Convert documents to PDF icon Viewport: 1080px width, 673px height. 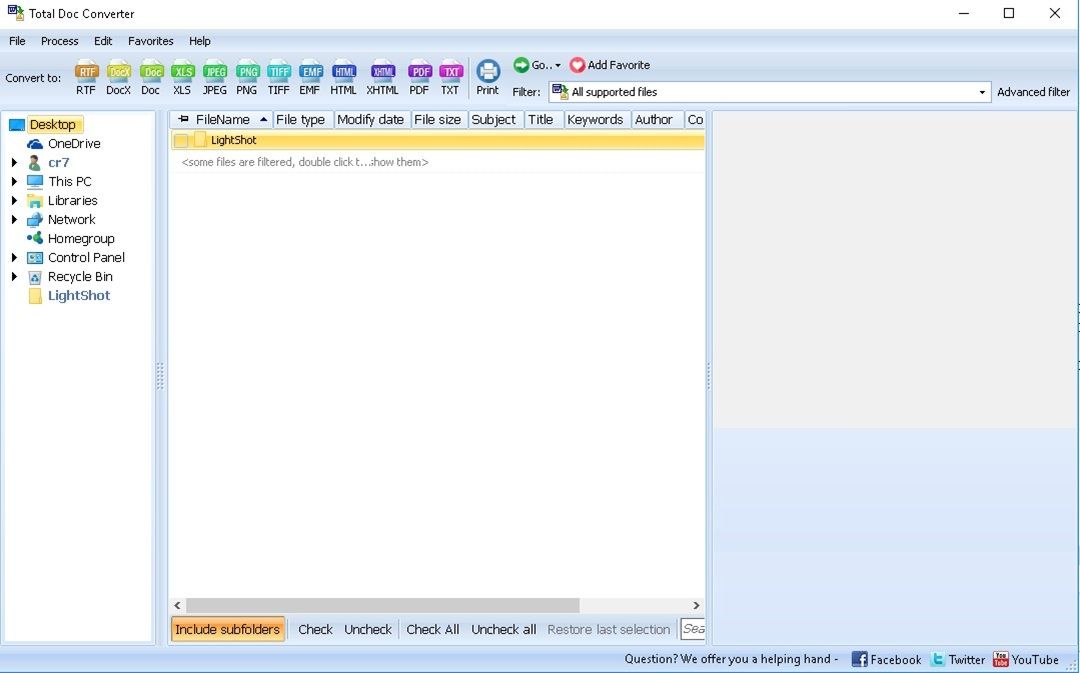[419, 77]
